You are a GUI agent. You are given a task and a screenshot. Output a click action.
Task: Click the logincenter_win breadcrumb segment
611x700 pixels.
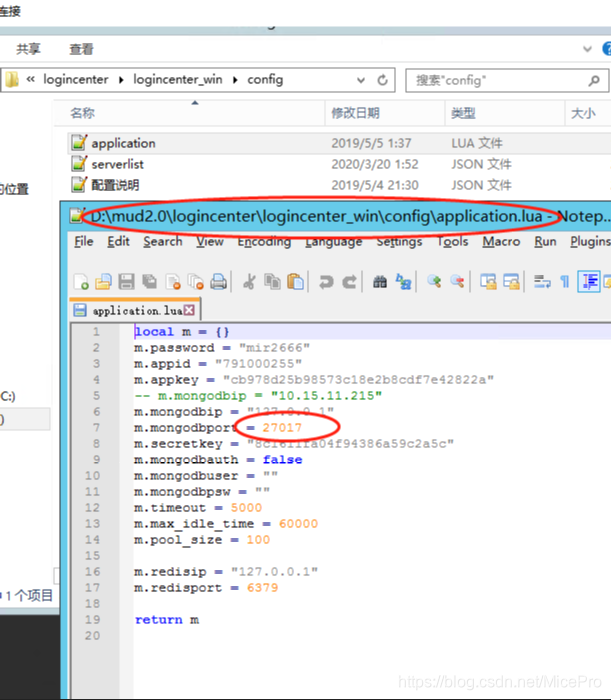(x=178, y=79)
